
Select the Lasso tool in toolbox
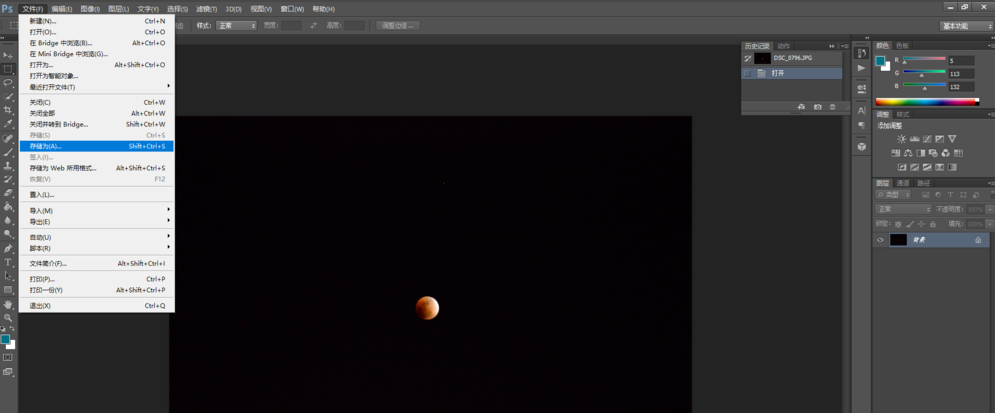(8, 83)
